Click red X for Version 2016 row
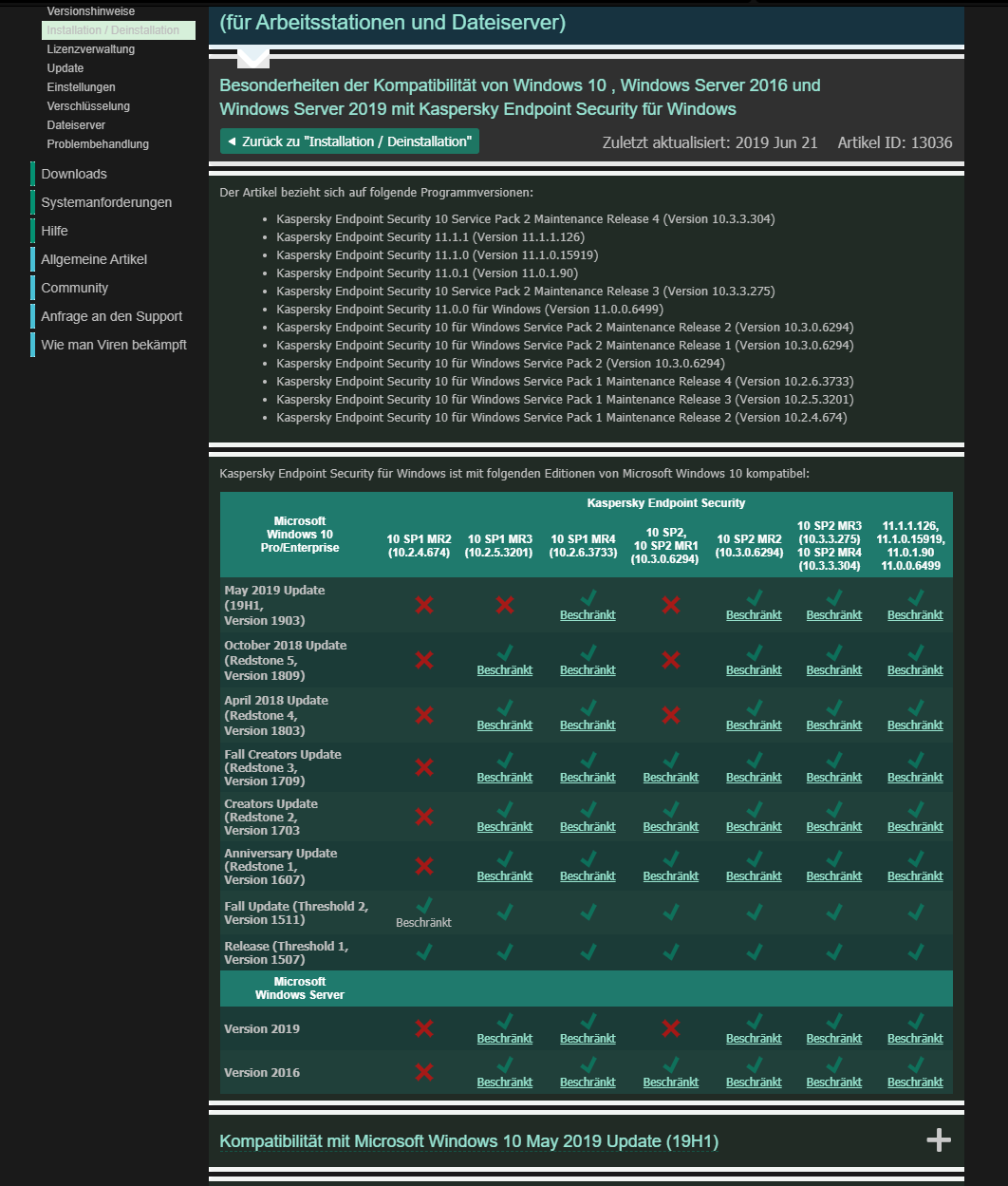The width and height of the screenshot is (1008, 1186). [423, 1072]
